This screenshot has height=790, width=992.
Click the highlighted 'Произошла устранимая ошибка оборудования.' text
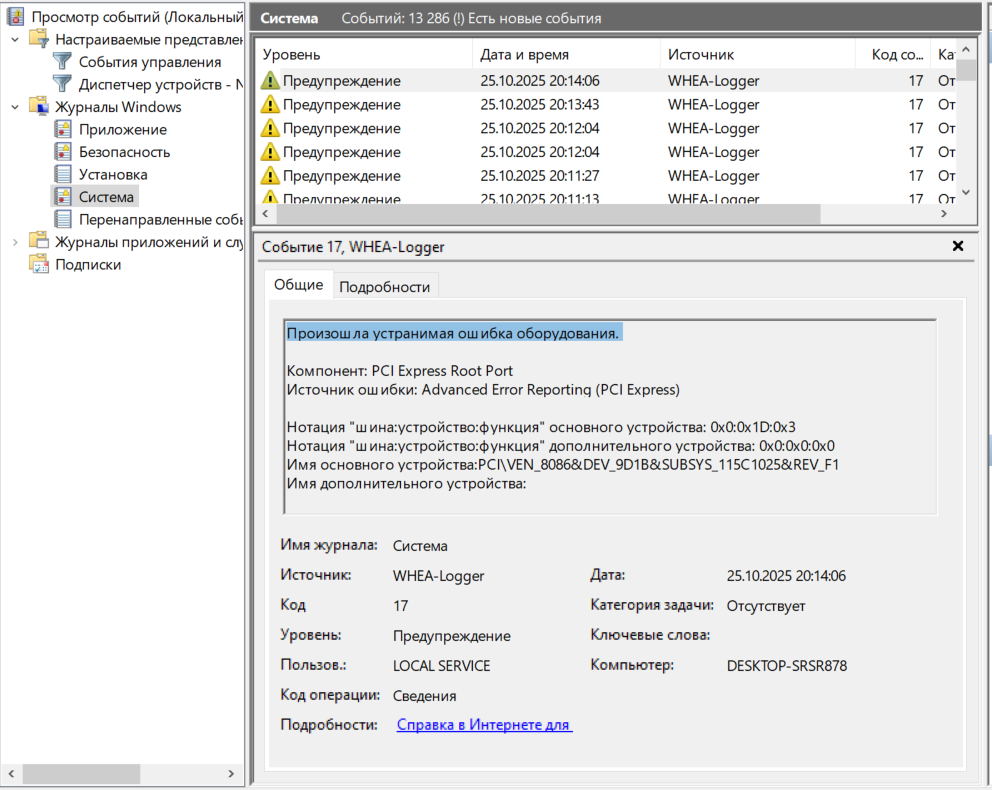tap(453, 333)
